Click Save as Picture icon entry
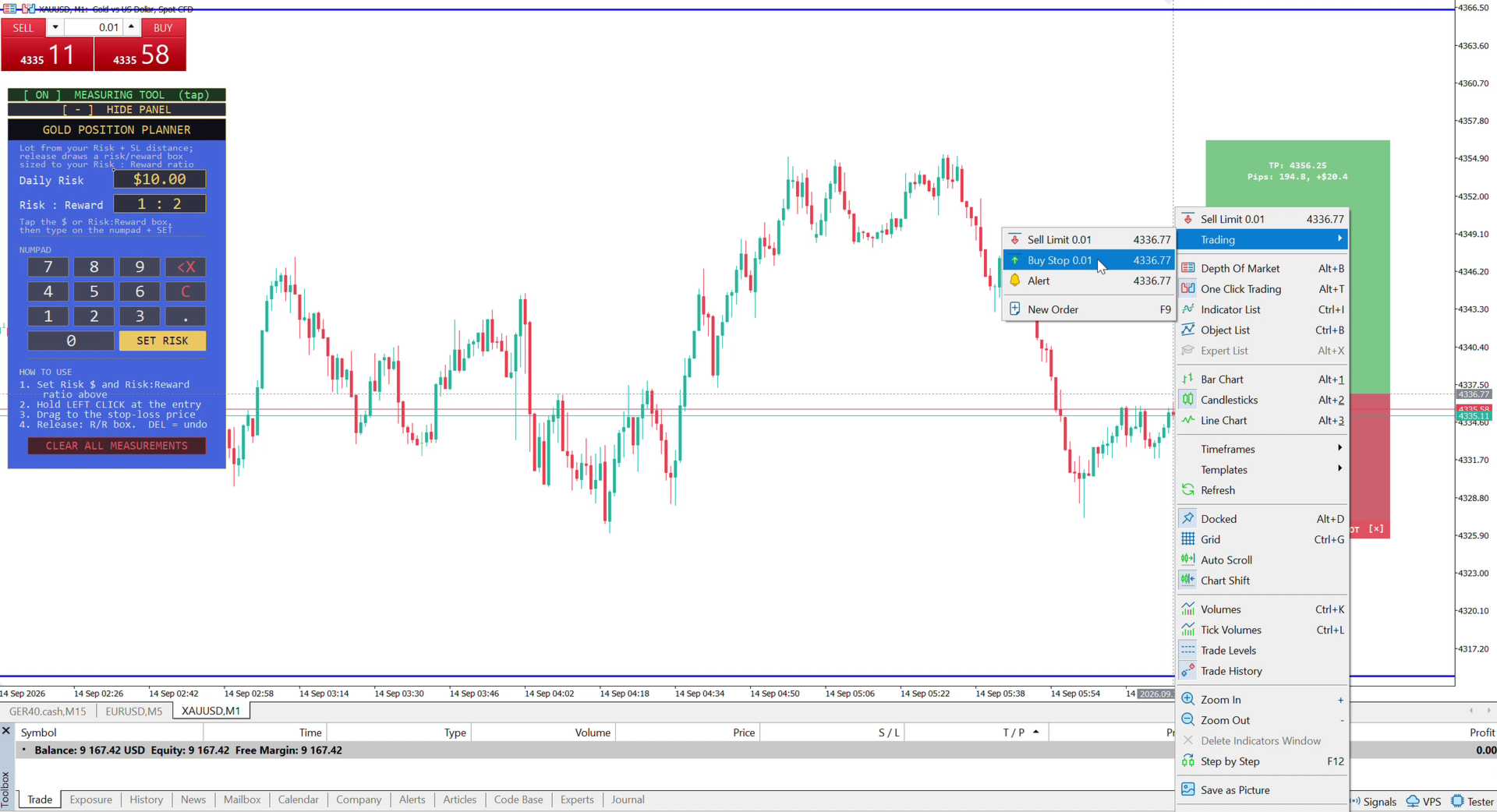The width and height of the screenshot is (1497, 812). click(x=1262, y=790)
